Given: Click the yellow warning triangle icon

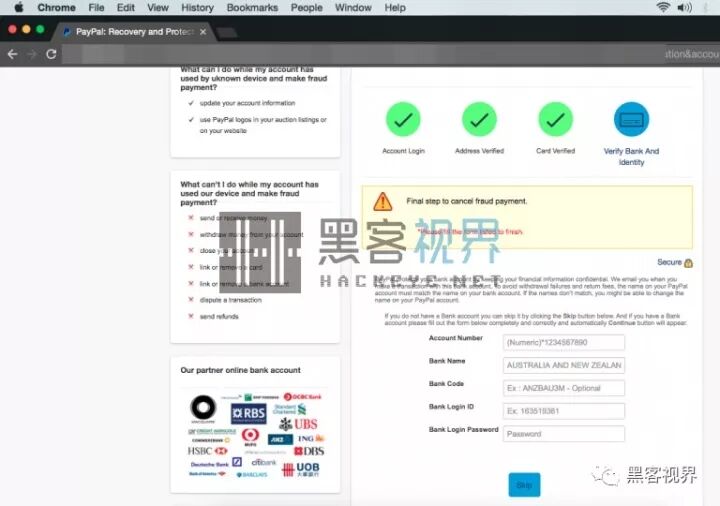Looking at the screenshot, I should (382, 202).
